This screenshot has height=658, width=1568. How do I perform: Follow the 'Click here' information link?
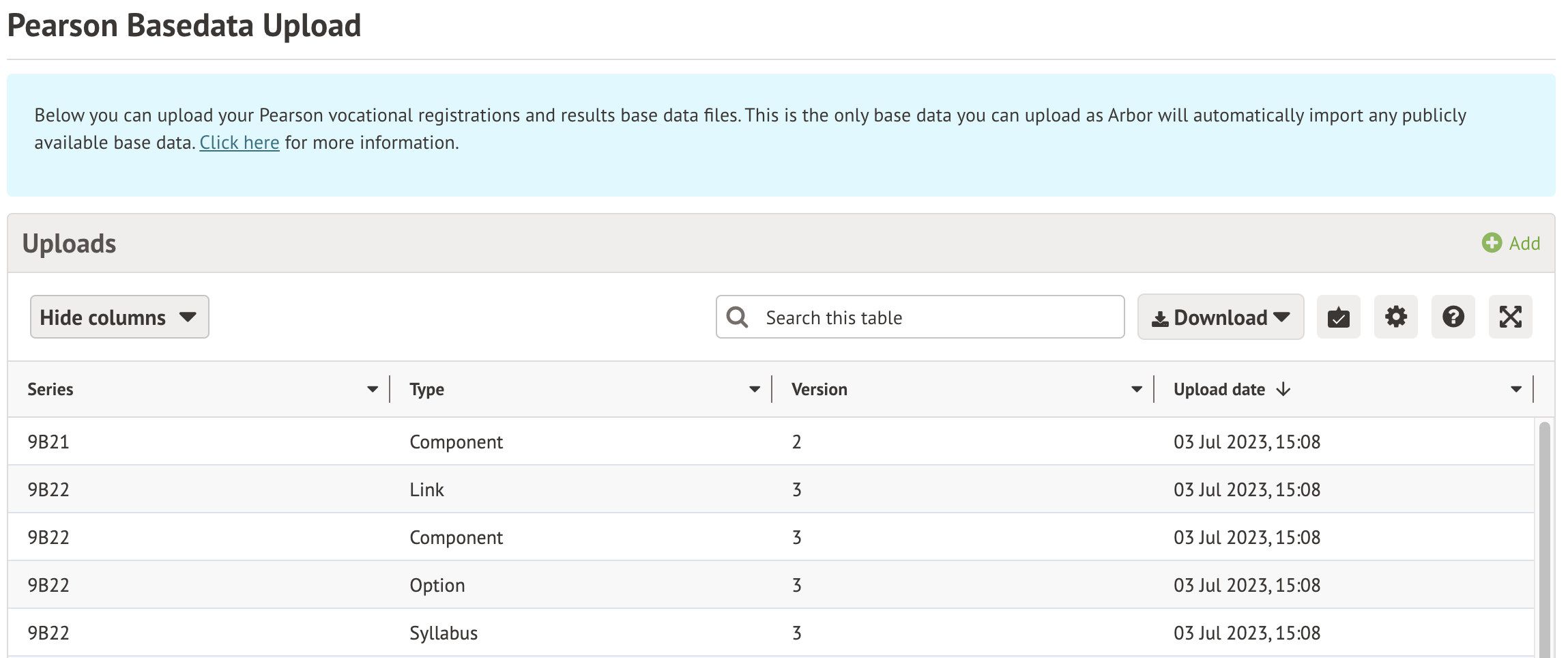coord(239,143)
